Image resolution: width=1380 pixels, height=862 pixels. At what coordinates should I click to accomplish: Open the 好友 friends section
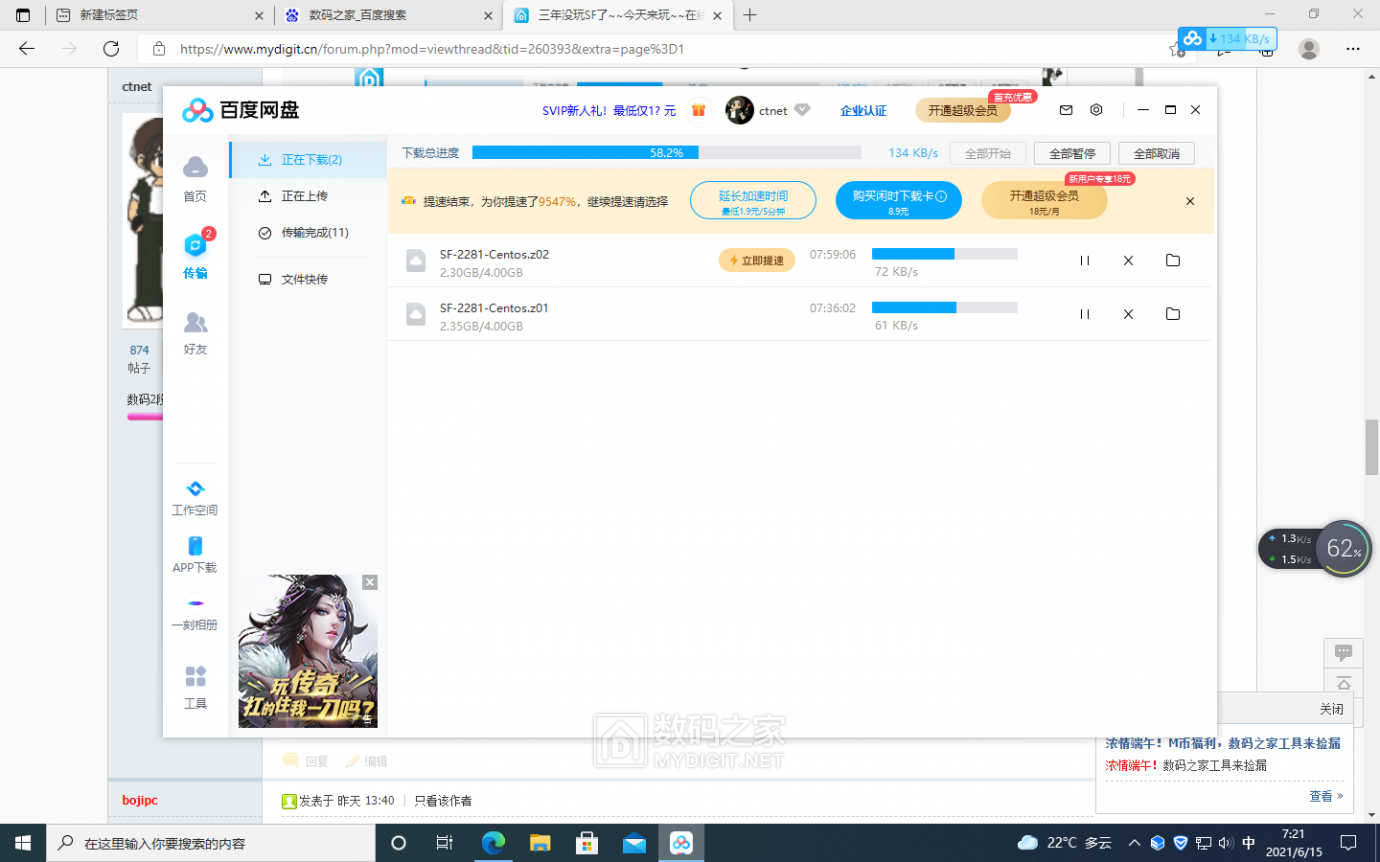click(195, 334)
